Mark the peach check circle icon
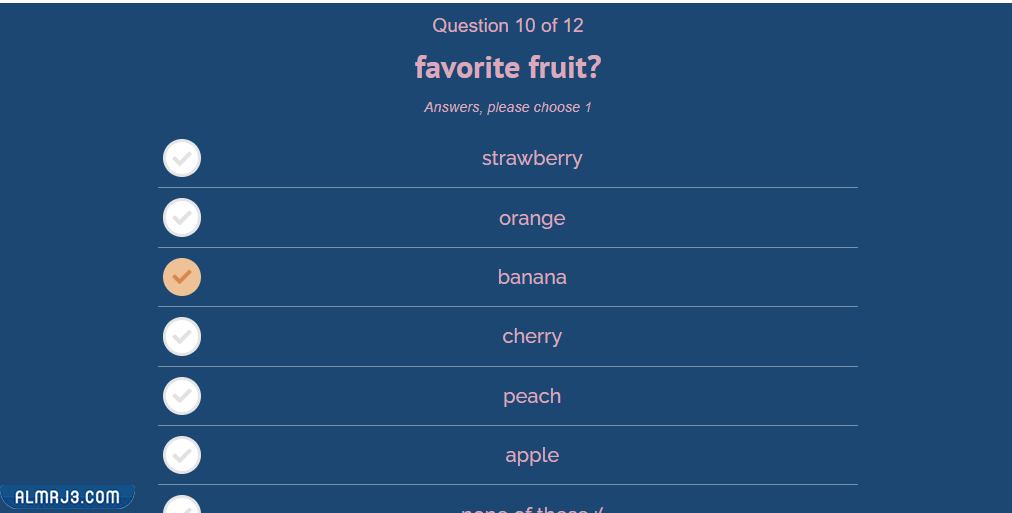 coord(182,396)
